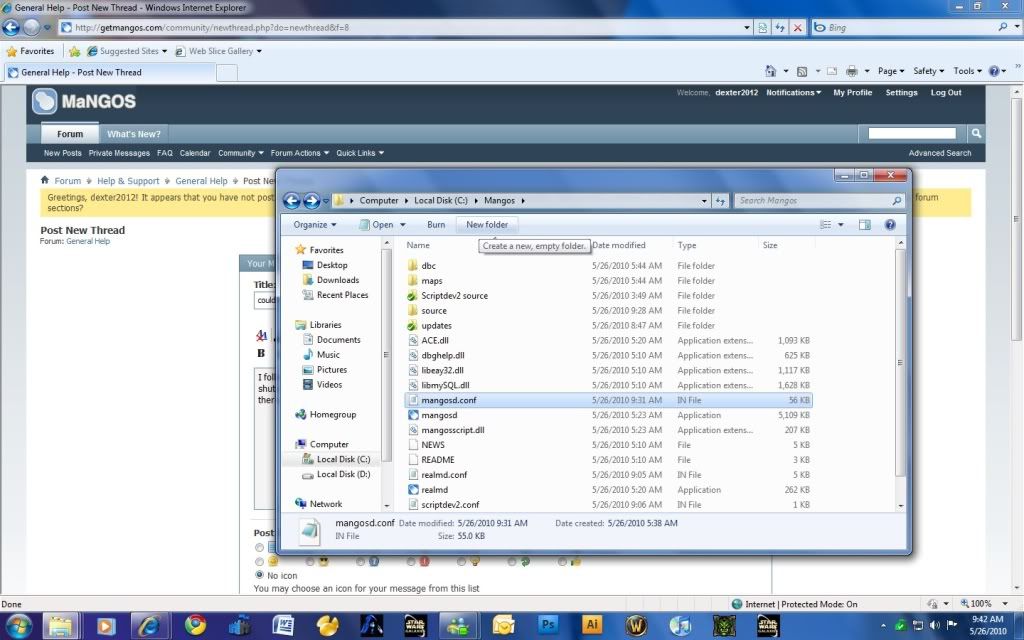1024x640 pixels.
Task: Click the Refresh icon beside the address bar
Action: 780,27
